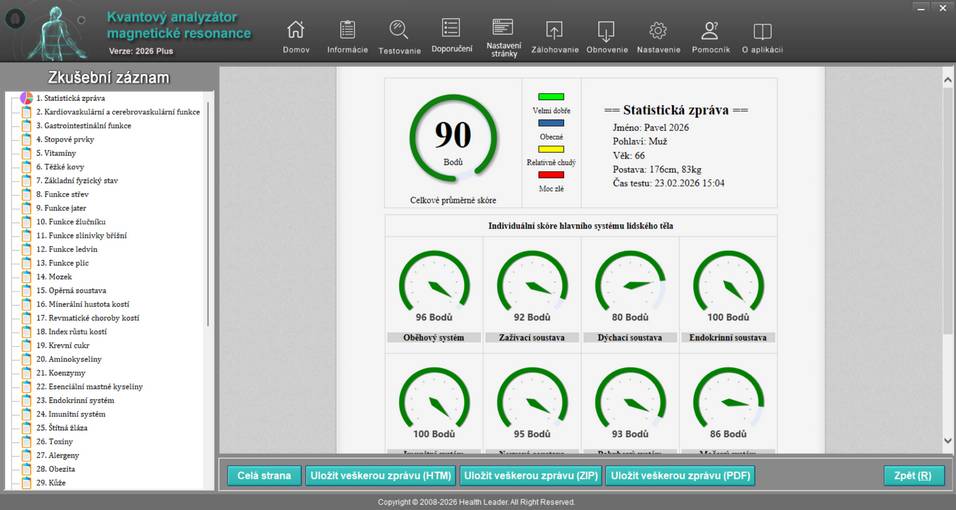Click document icon beside Koenzymy

click(x=26, y=373)
